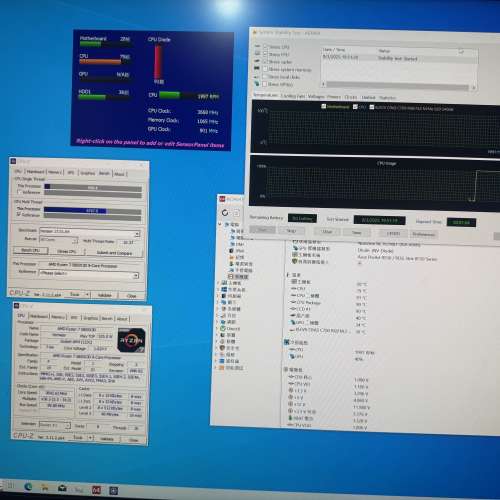Viewport: 500px width, 500px height.
Task: Click the Task View icon on the taskbar
Action: [x=10, y=485]
